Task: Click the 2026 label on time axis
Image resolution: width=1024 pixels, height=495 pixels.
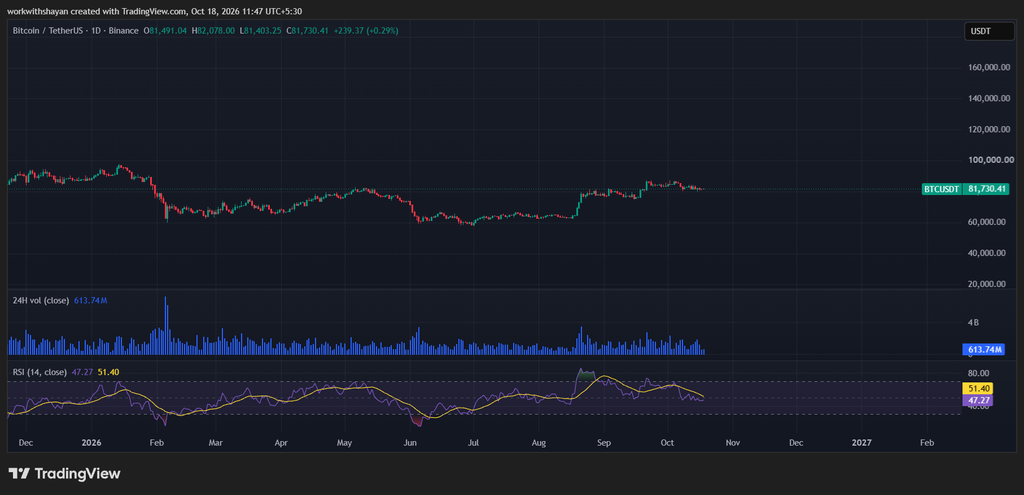Action: [92, 443]
